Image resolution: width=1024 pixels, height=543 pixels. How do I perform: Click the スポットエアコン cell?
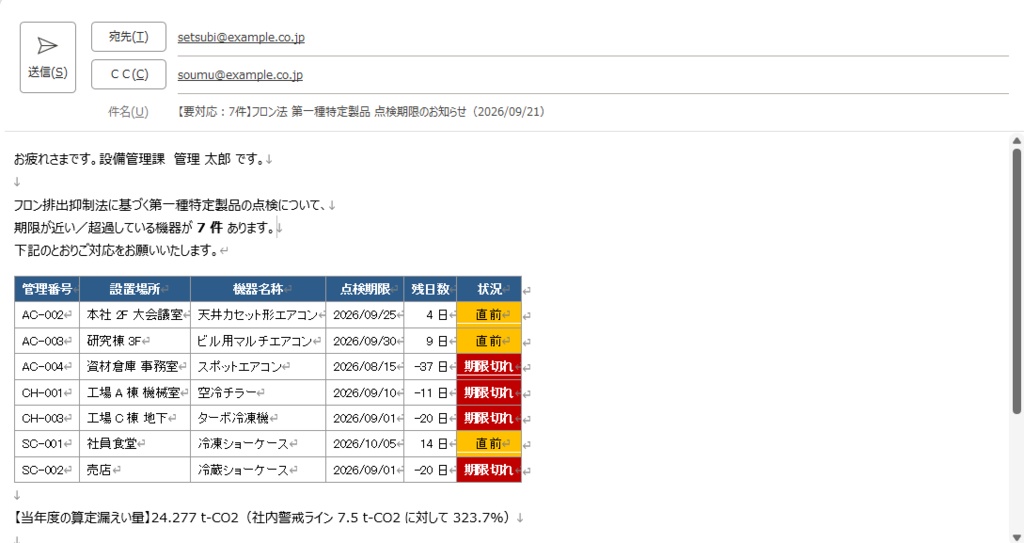[x=258, y=367]
